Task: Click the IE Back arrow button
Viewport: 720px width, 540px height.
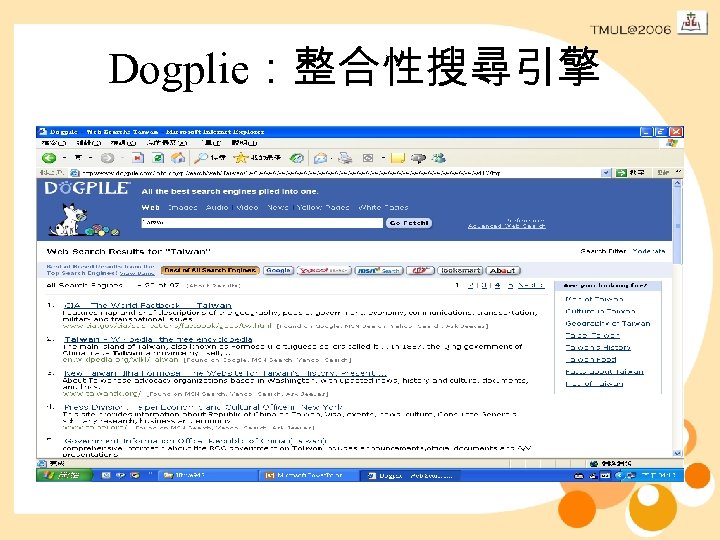Action: click(x=49, y=158)
